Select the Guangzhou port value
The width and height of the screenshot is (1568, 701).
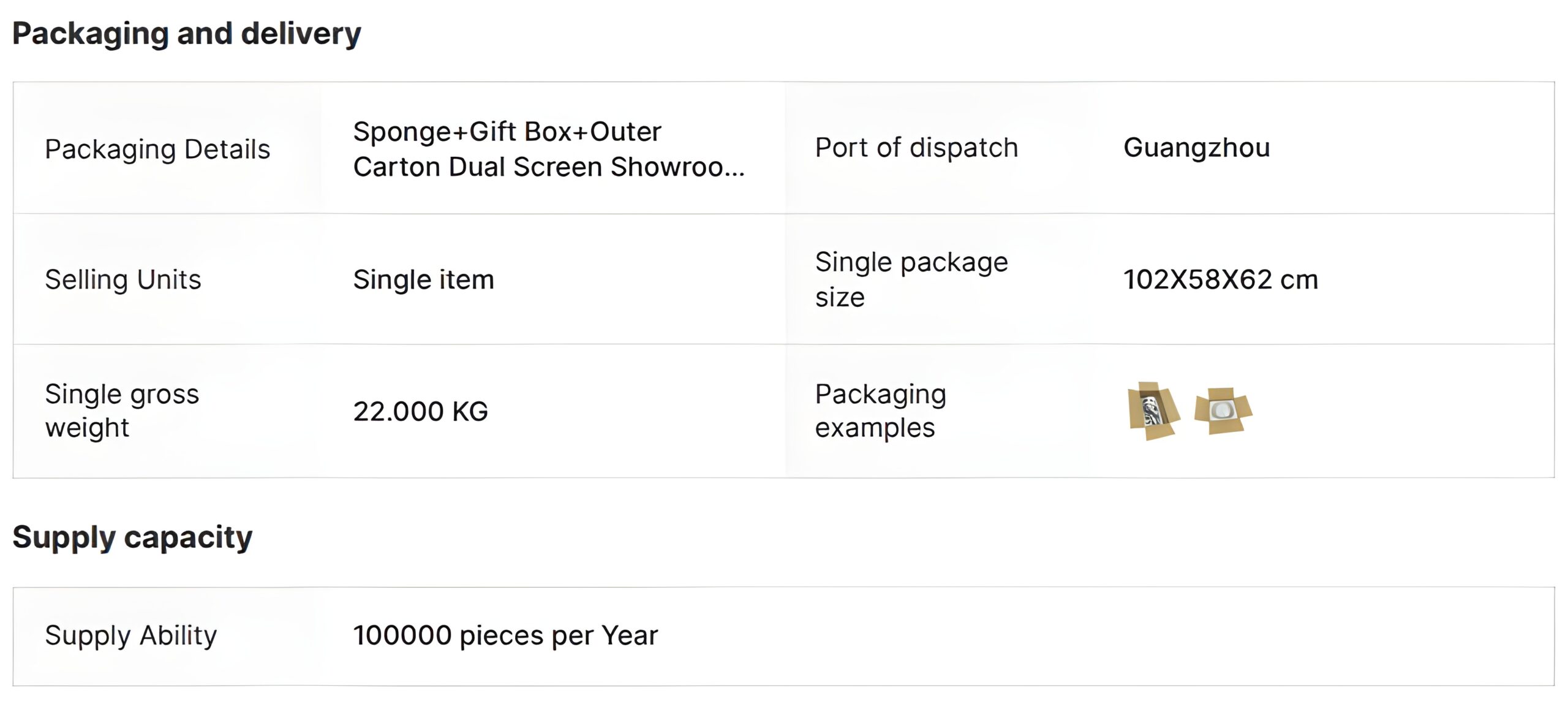coord(1196,148)
